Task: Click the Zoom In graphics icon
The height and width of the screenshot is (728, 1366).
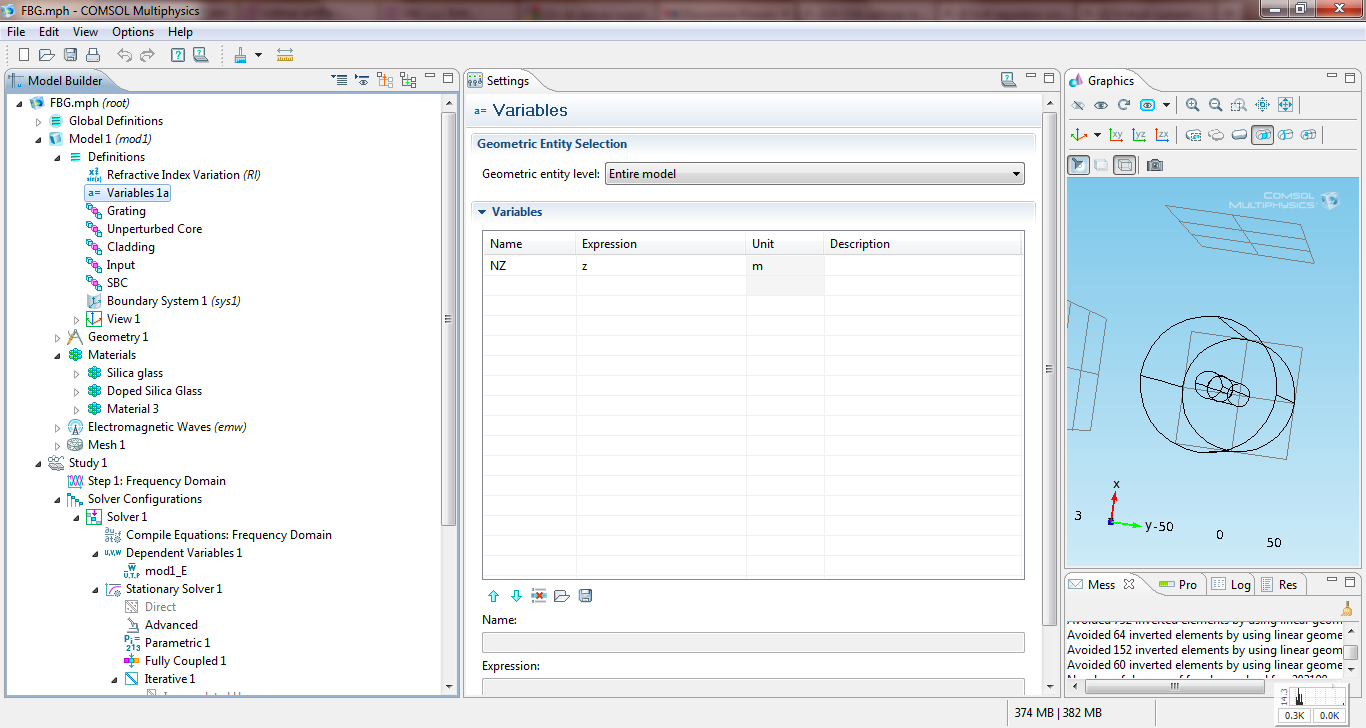Action: (x=1192, y=105)
